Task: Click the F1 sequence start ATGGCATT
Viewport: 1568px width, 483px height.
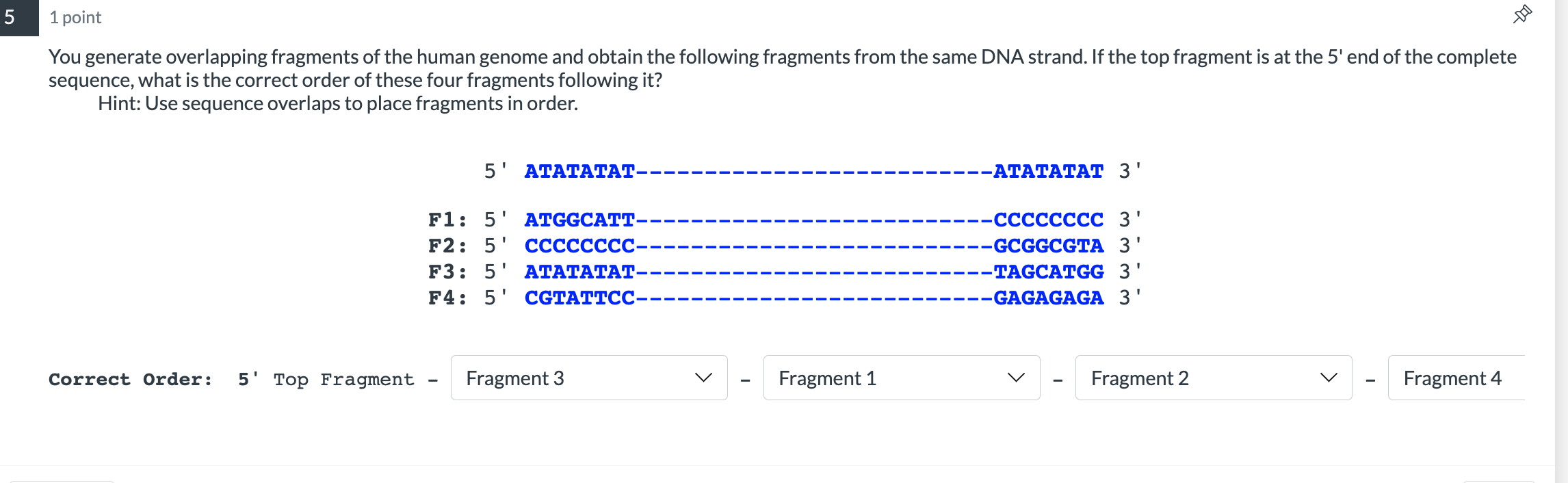Action: (579, 220)
